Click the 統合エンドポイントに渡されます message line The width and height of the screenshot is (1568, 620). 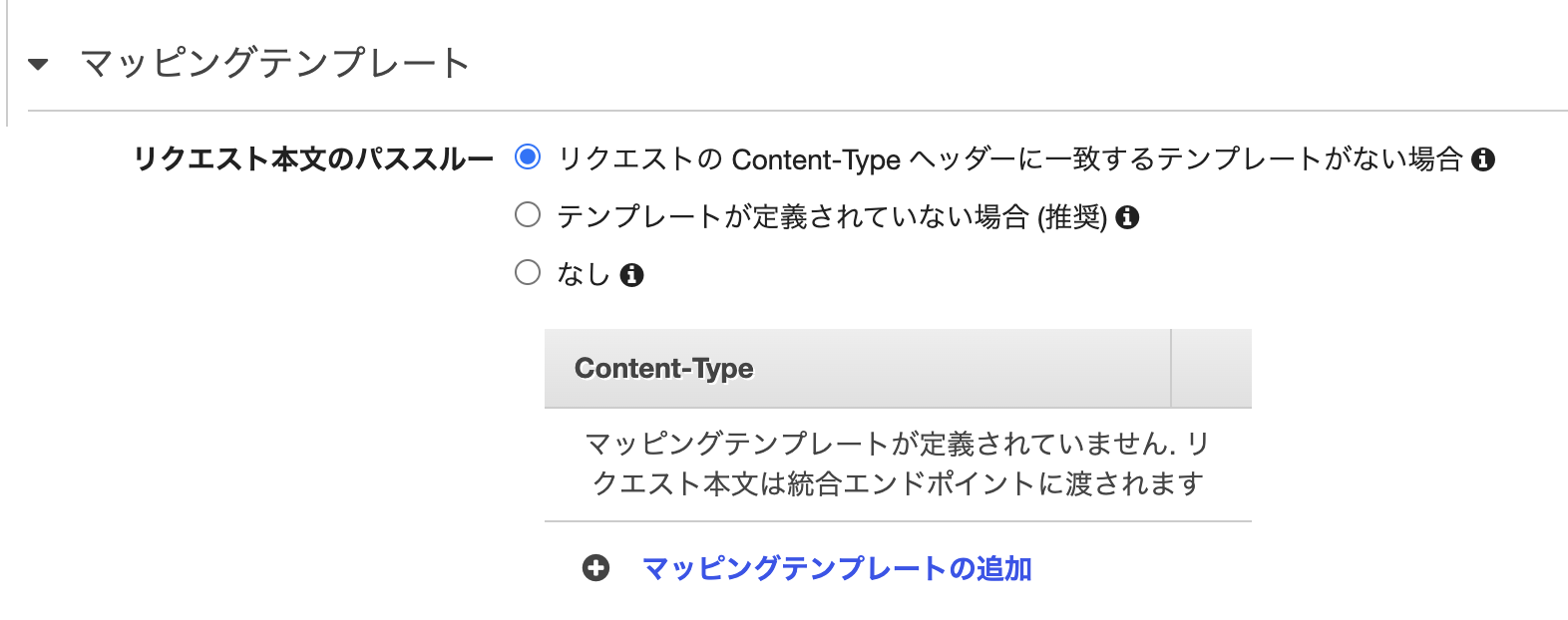pos(898,483)
